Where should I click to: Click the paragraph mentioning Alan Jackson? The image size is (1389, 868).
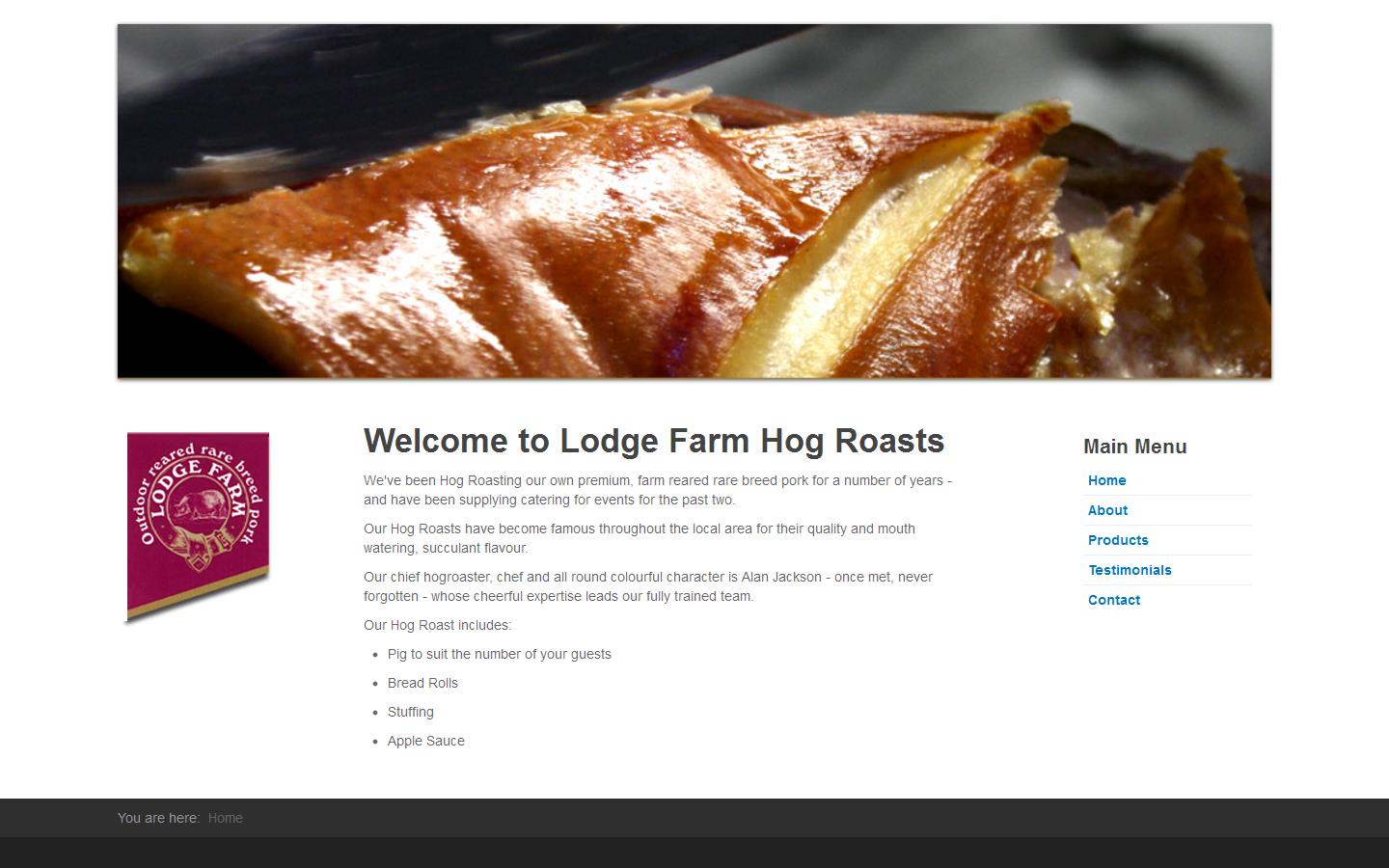point(648,586)
